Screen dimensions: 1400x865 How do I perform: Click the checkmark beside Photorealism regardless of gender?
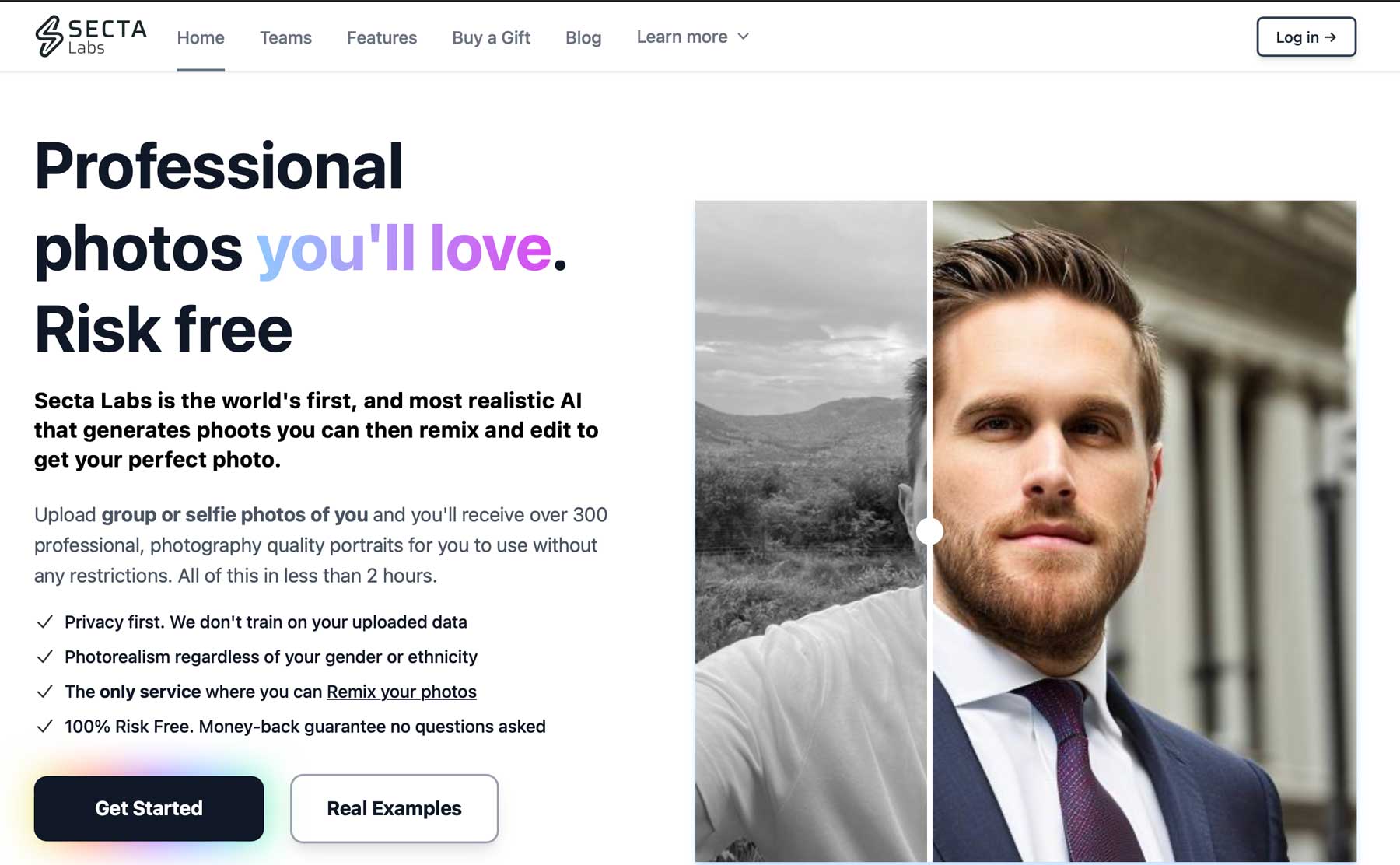click(44, 657)
